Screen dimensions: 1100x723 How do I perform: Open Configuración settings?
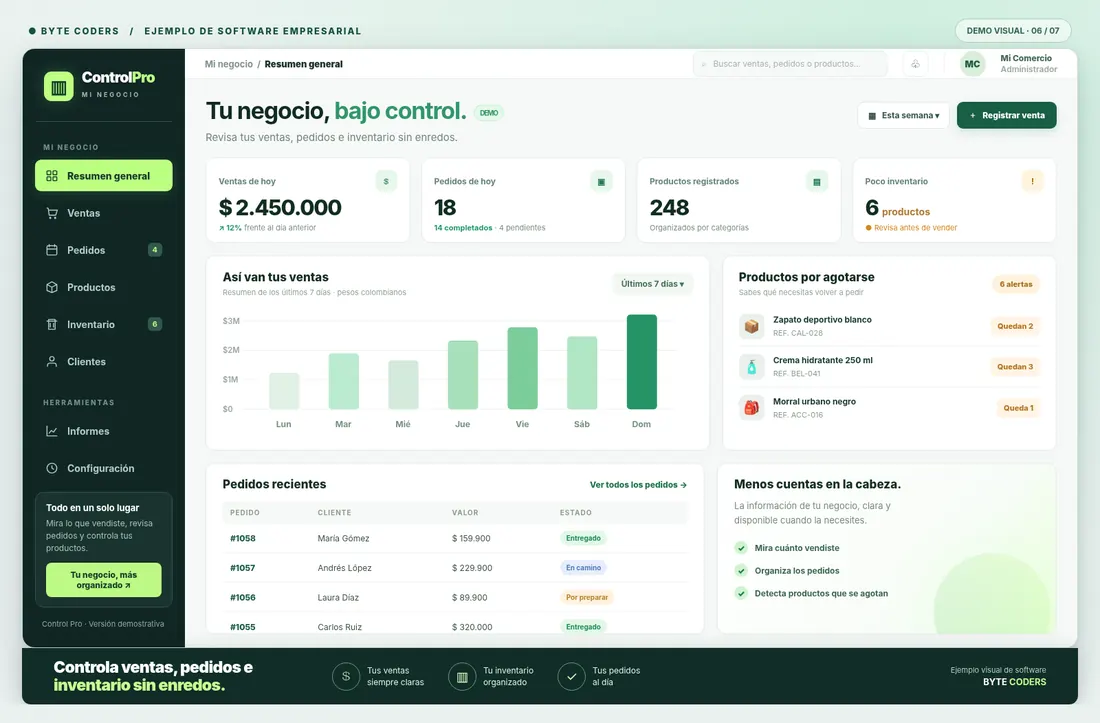104,468
